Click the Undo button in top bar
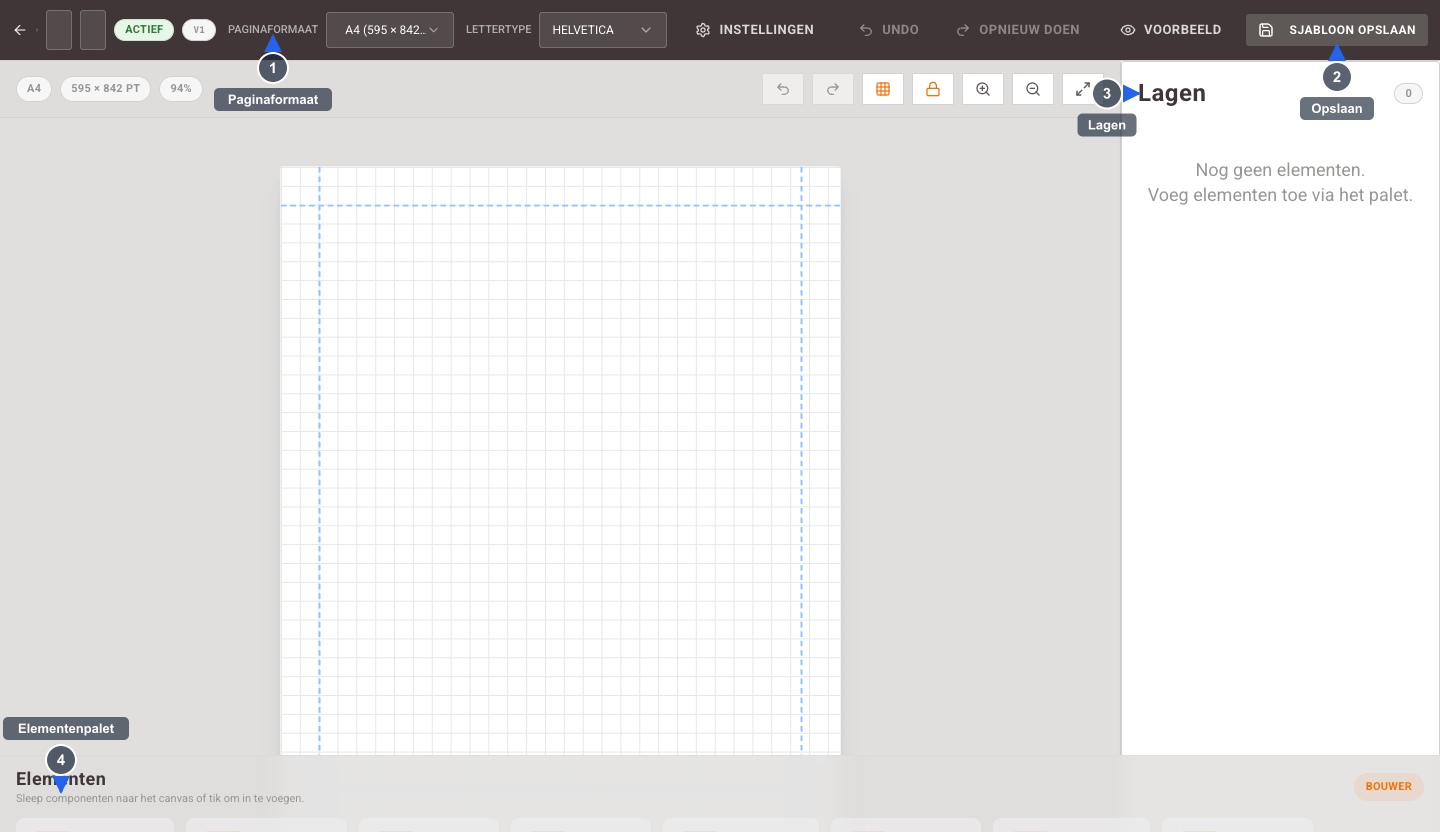This screenshot has width=1440, height=832. click(889, 30)
